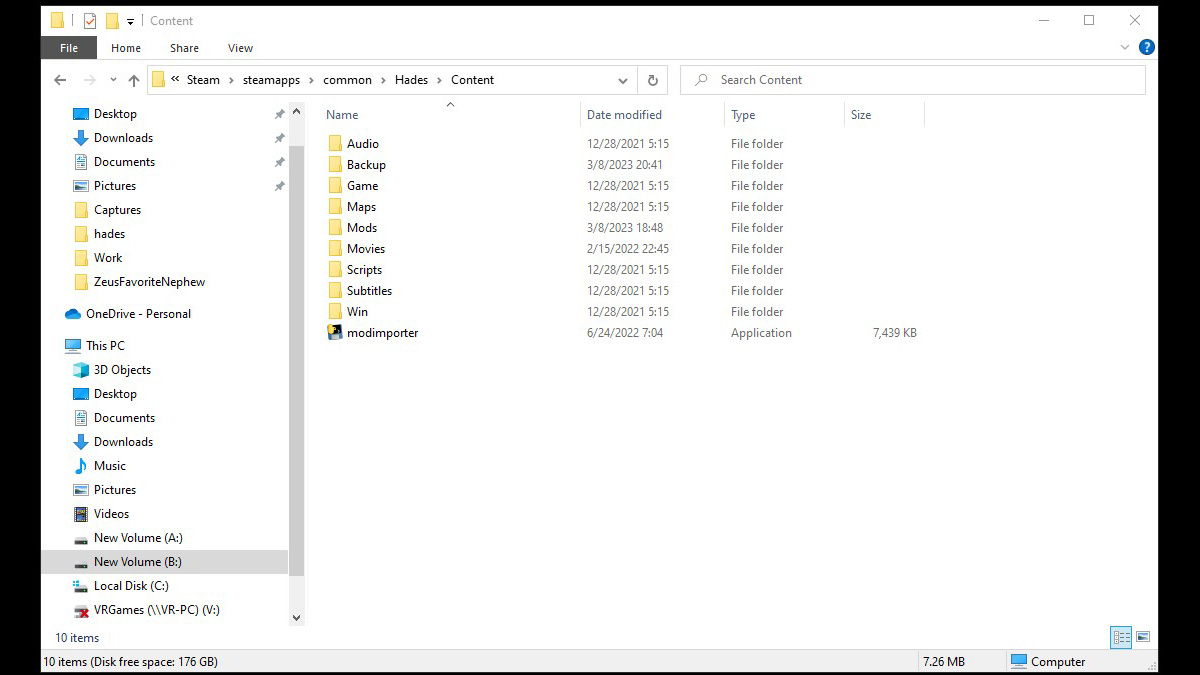Go back to the previous folder
Viewport: 1200px width, 675px height.
[60, 79]
